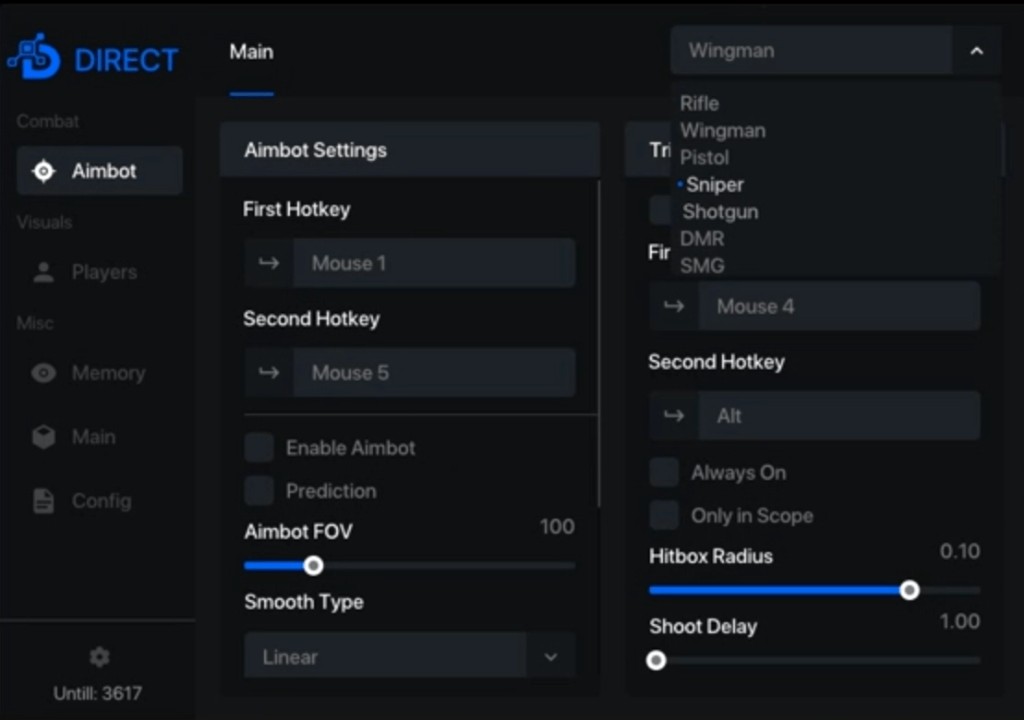
Task: Click the Main cube icon in sidebar
Action: coord(44,437)
